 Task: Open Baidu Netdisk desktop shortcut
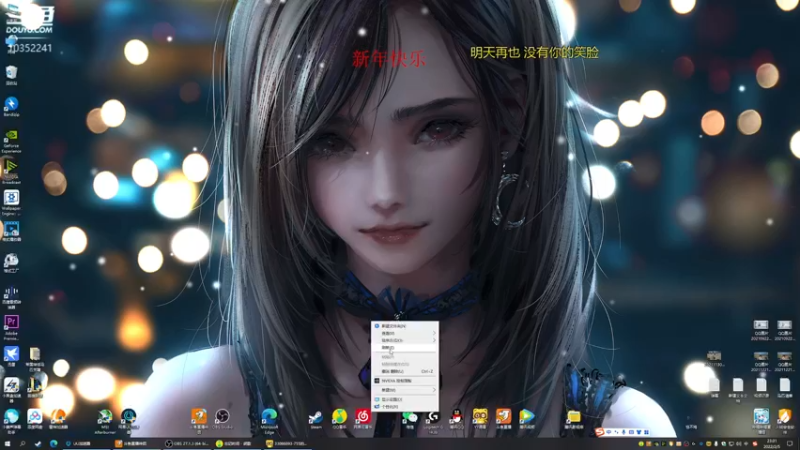point(35,419)
